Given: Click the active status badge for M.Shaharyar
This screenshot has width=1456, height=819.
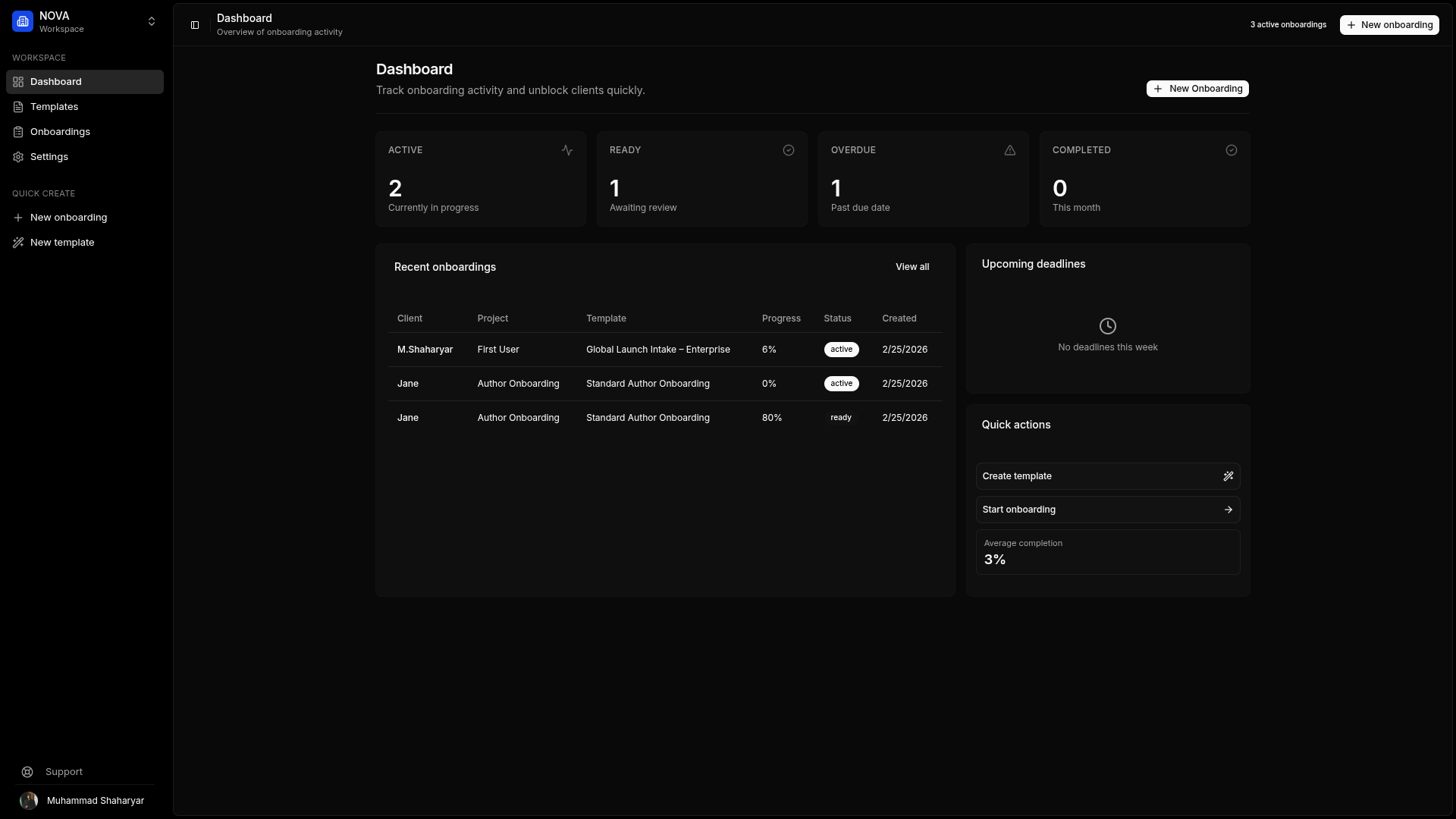Looking at the screenshot, I should [841, 350].
